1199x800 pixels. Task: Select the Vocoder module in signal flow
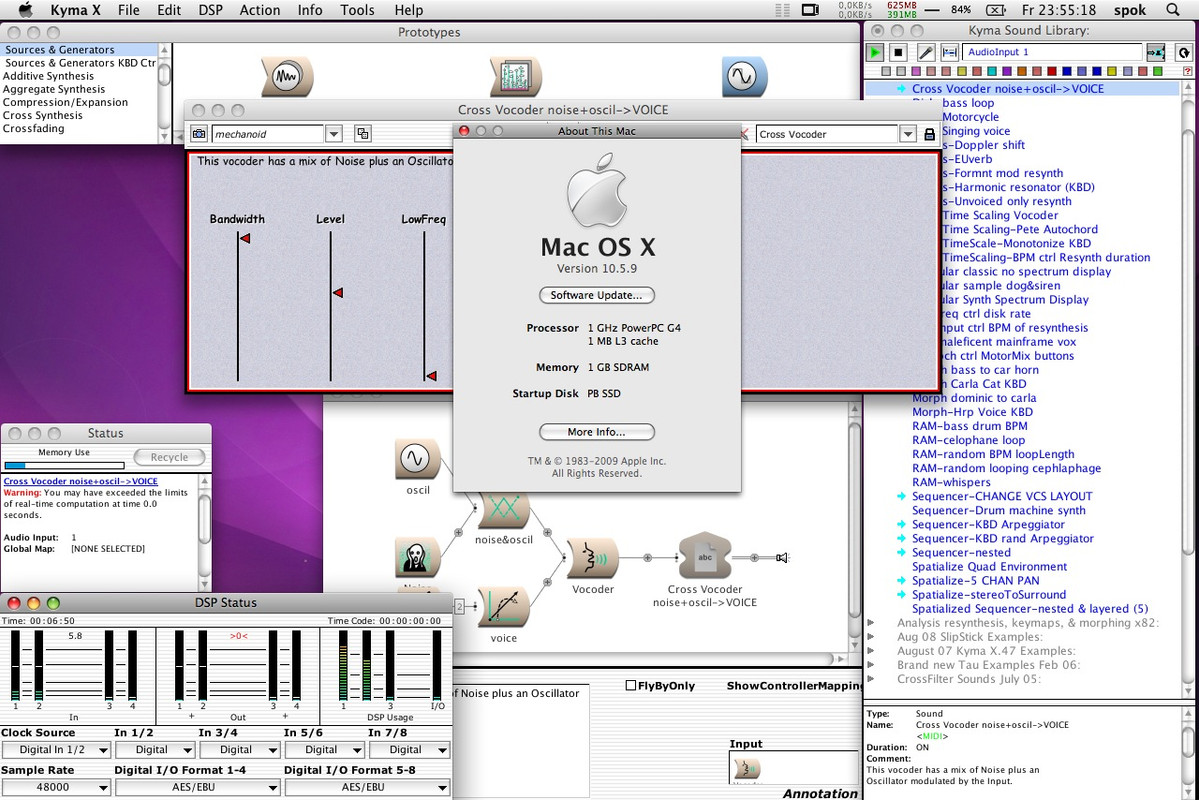(x=592, y=558)
